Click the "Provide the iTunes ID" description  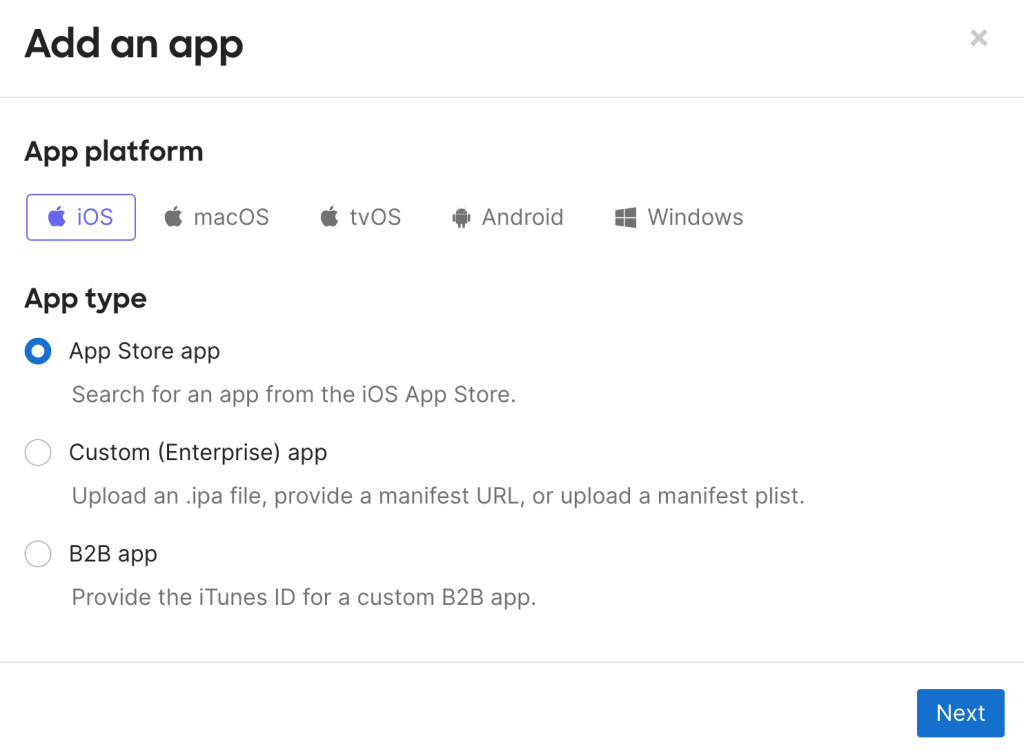(304, 598)
